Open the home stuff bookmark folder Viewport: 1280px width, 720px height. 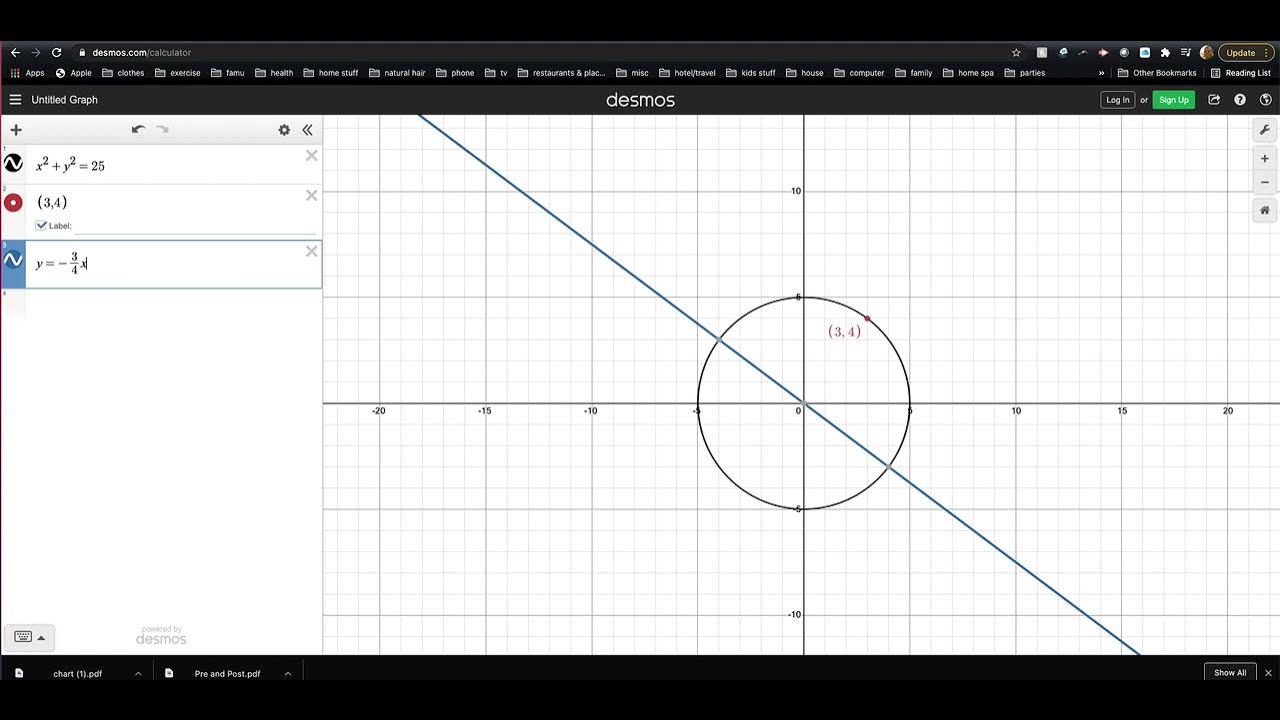pos(330,73)
